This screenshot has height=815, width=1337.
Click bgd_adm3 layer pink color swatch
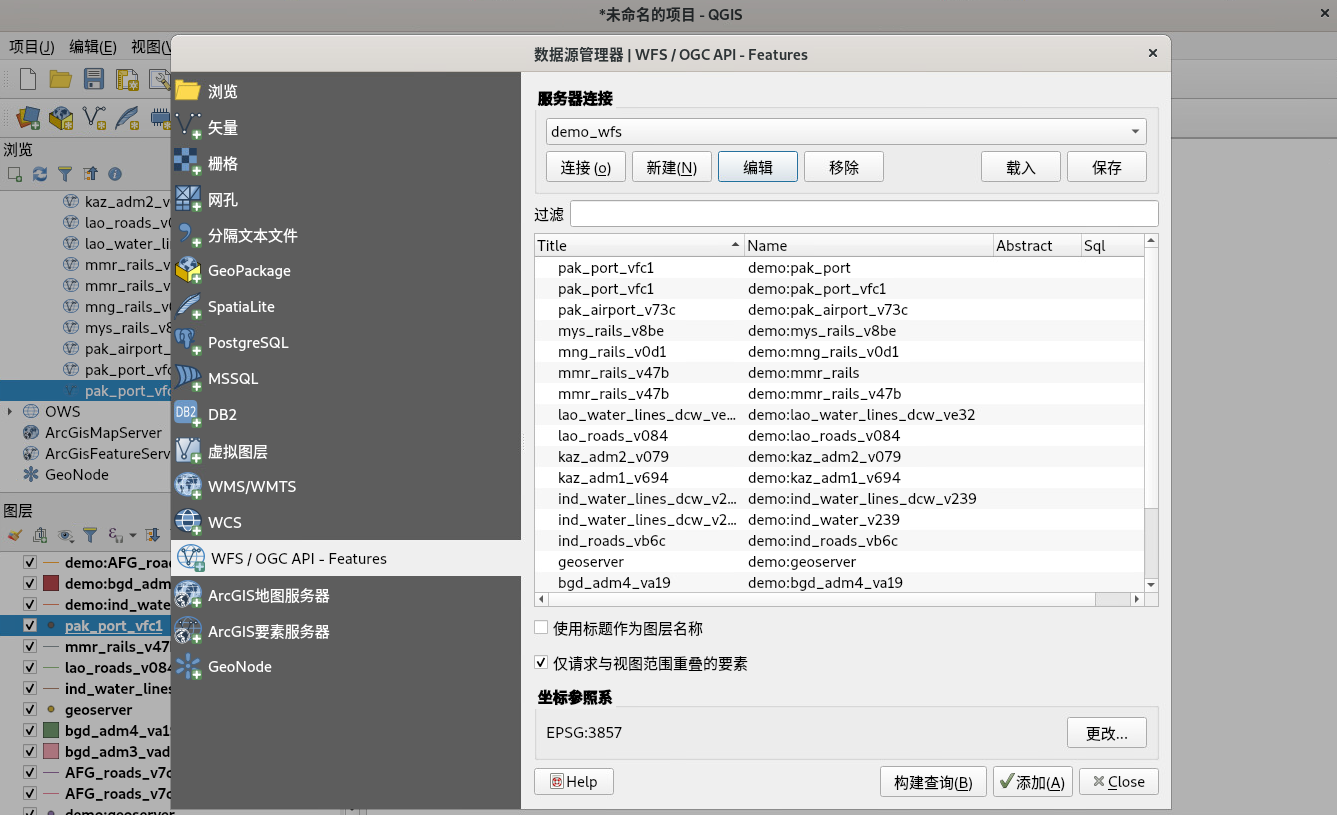tap(51, 751)
